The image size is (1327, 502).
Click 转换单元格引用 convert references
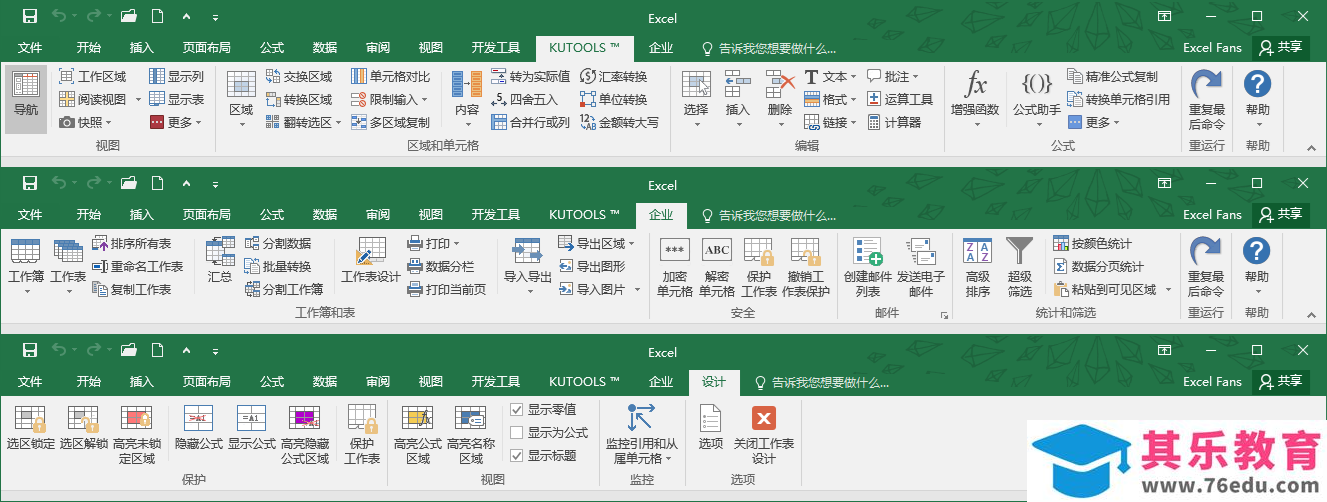(1119, 99)
